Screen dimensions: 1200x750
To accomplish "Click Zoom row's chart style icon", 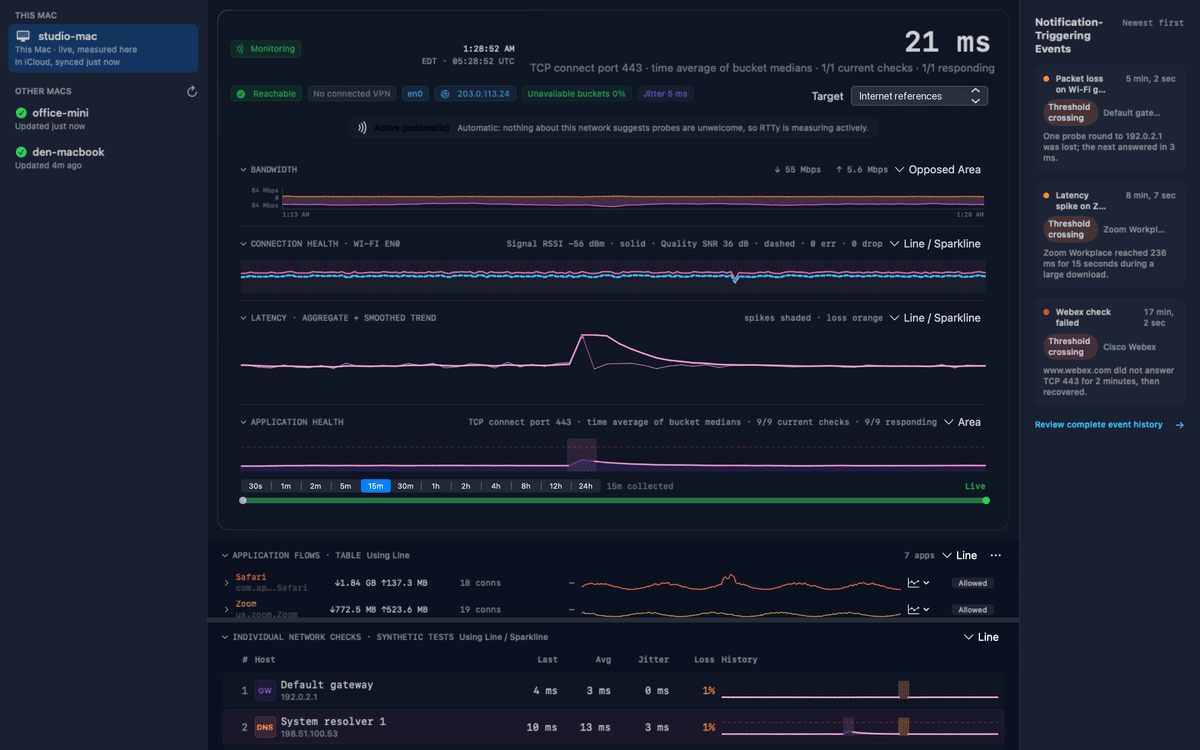I will click(918, 609).
